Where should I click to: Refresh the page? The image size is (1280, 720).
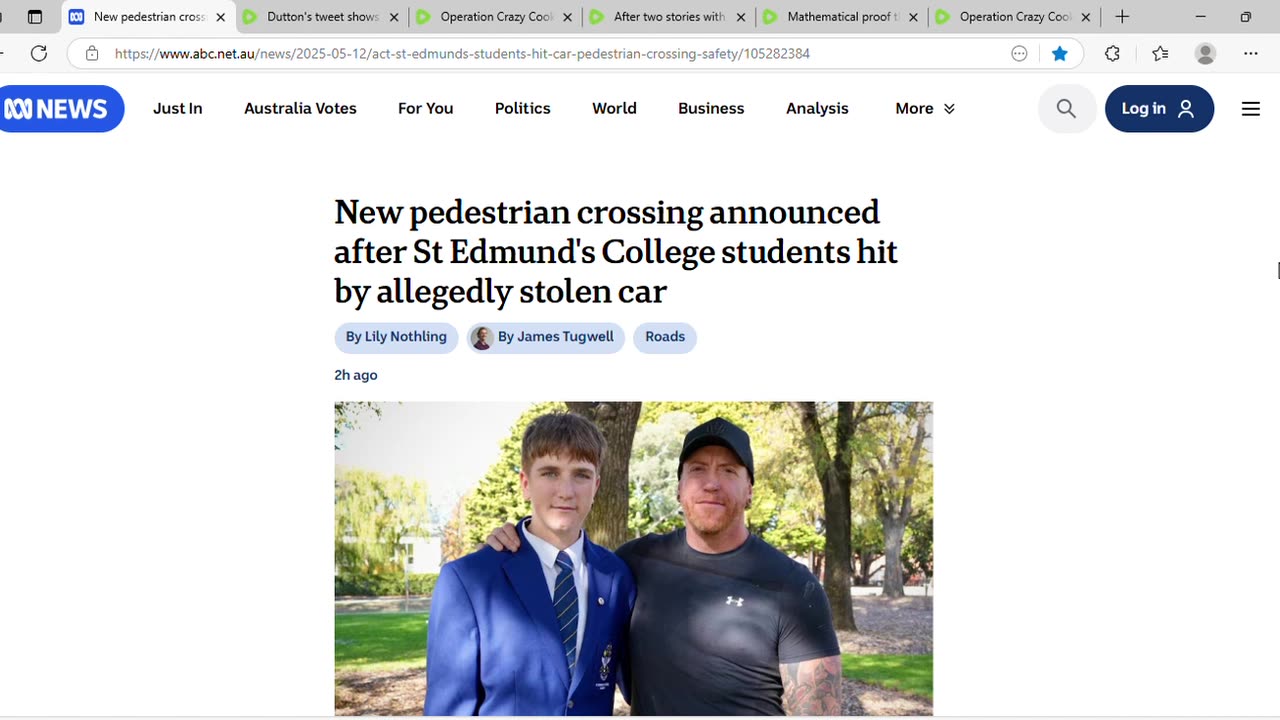[39, 54]
